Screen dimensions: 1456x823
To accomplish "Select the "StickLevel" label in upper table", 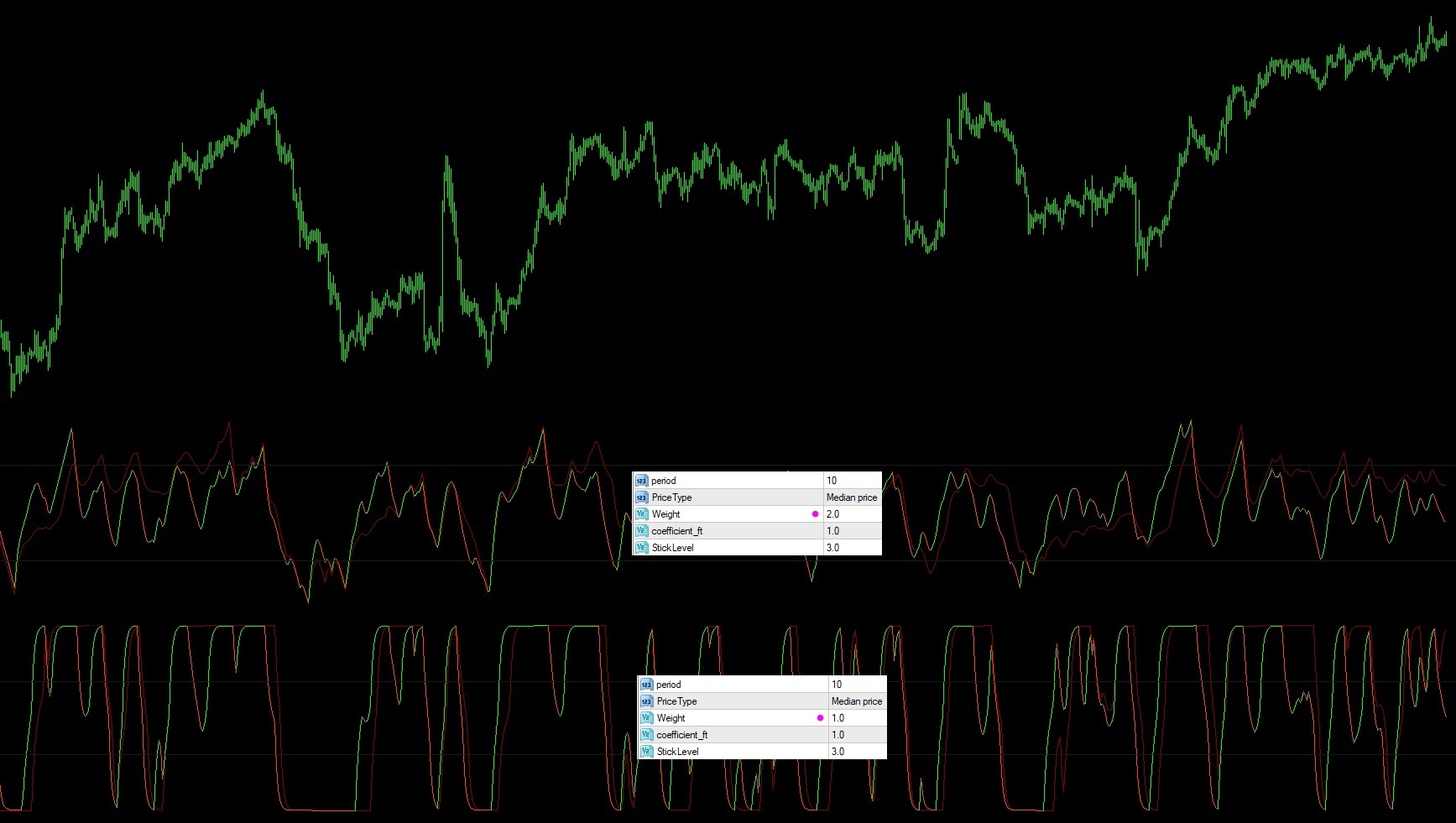I will point(673,548).
